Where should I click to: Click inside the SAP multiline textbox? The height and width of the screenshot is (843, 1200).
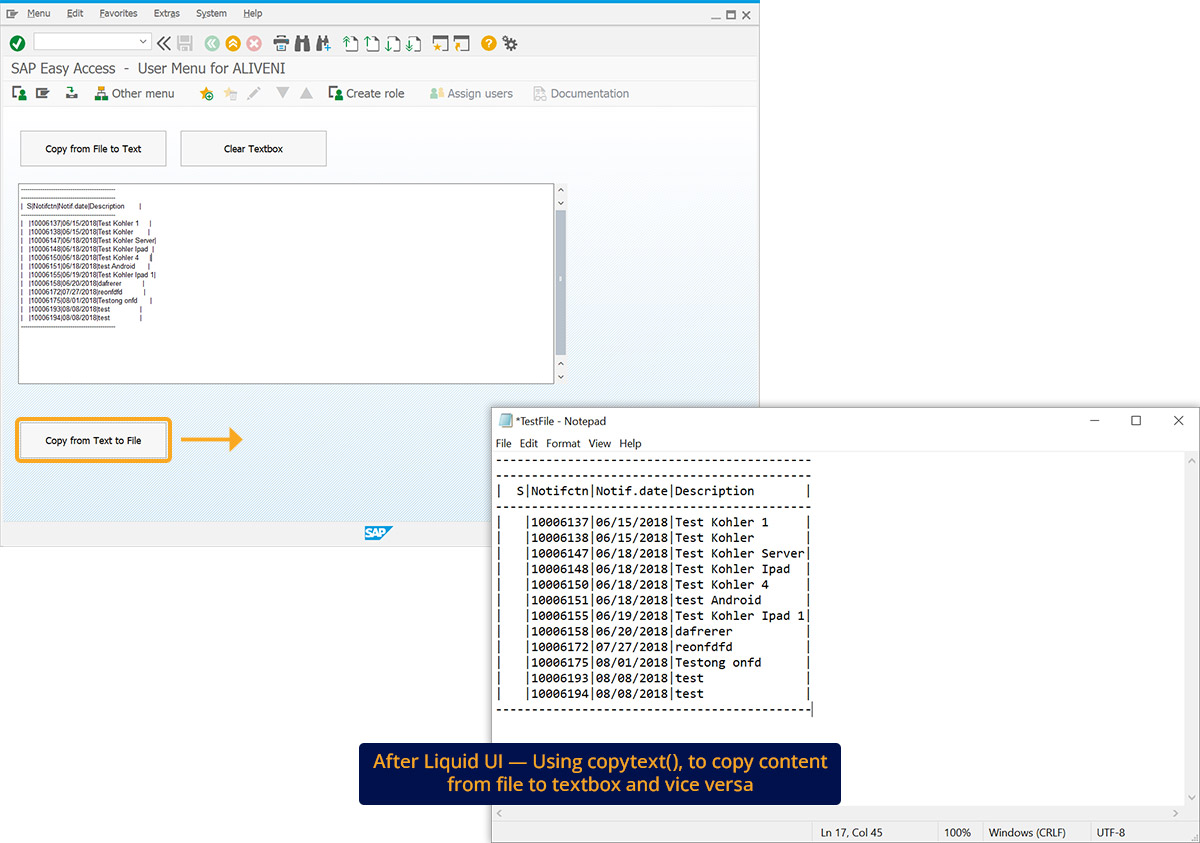pos(285,283)
